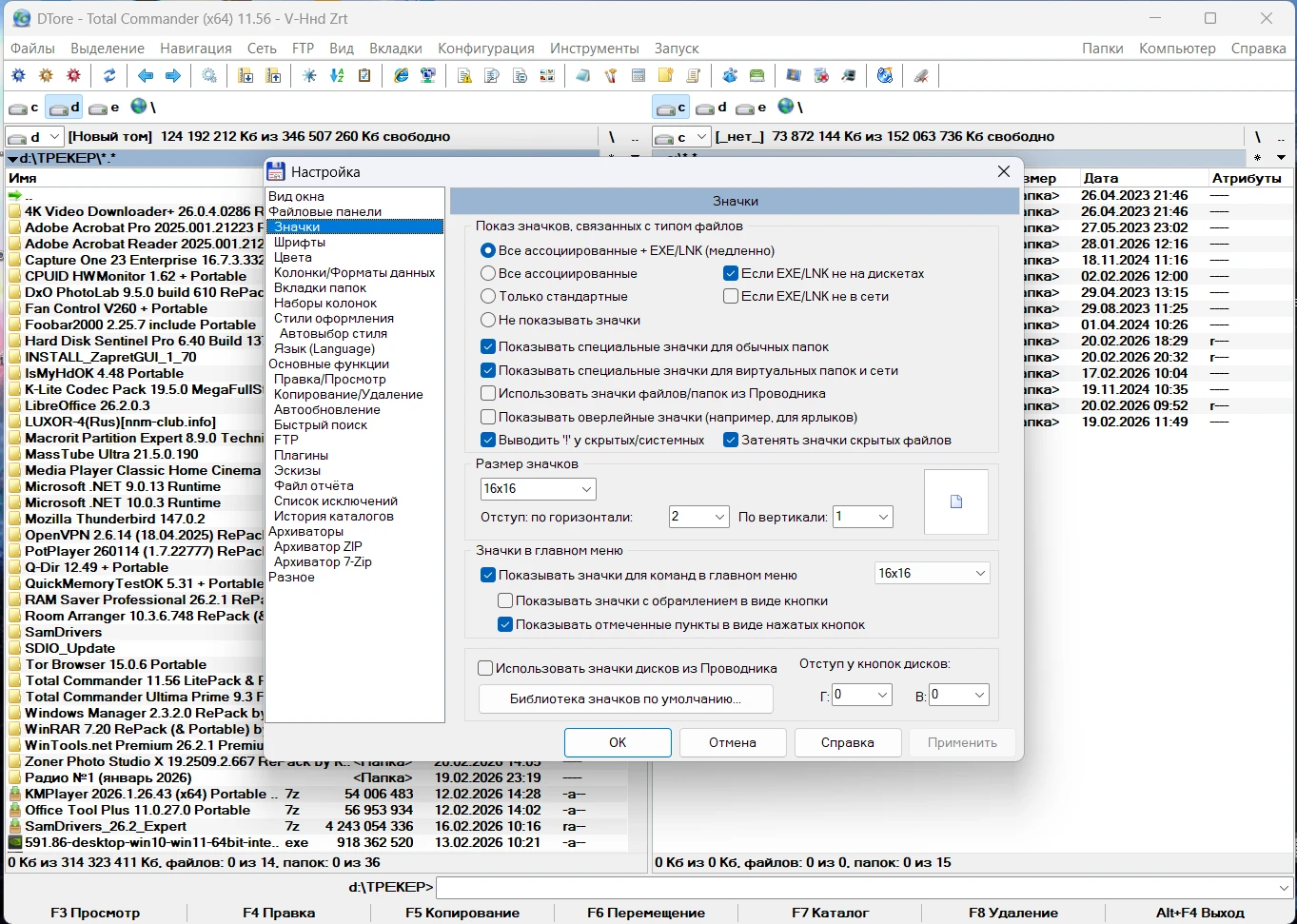Click the A-Z sort toolbar icon

pos(337,76)
